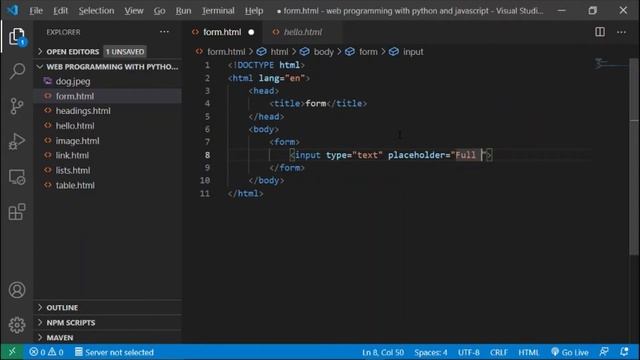Open image.html from the file list

pyautogui.click(x=77, y=140)
